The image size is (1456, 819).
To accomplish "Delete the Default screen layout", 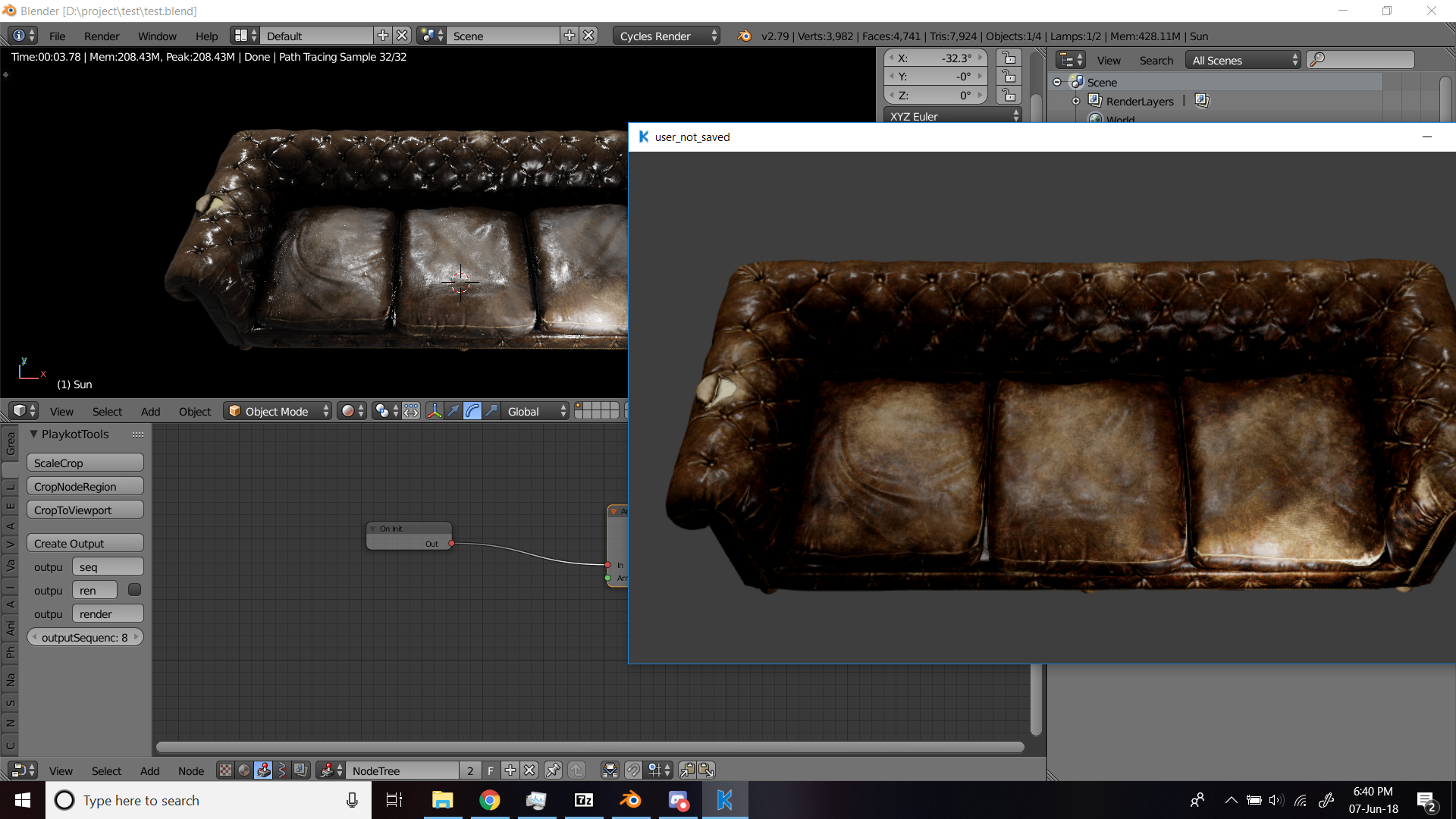I will click(402, 36).
